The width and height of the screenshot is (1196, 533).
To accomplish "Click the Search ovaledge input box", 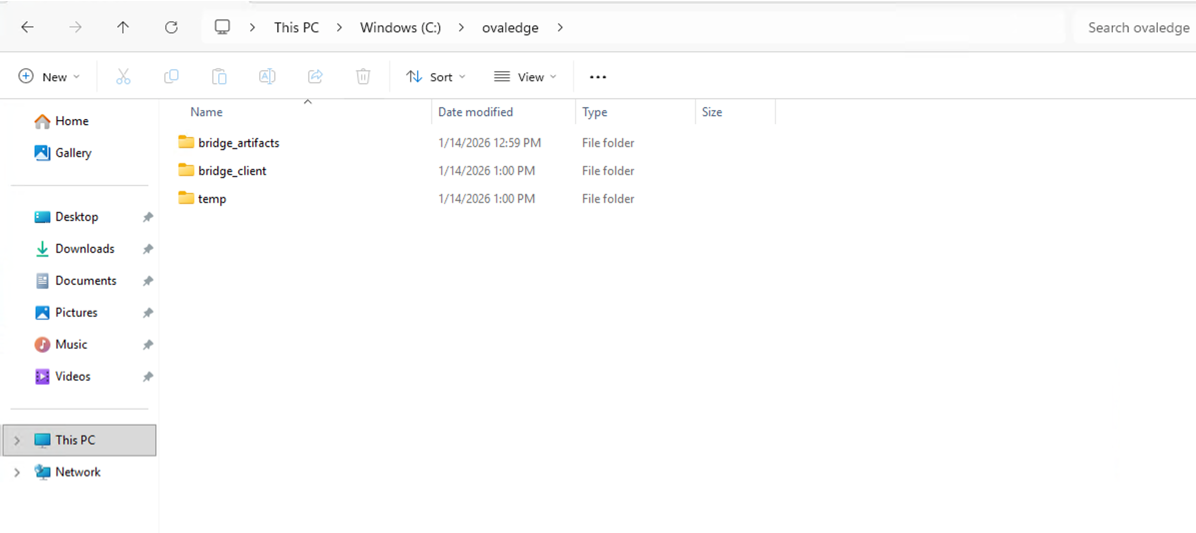I will [x=1137, y=27].
